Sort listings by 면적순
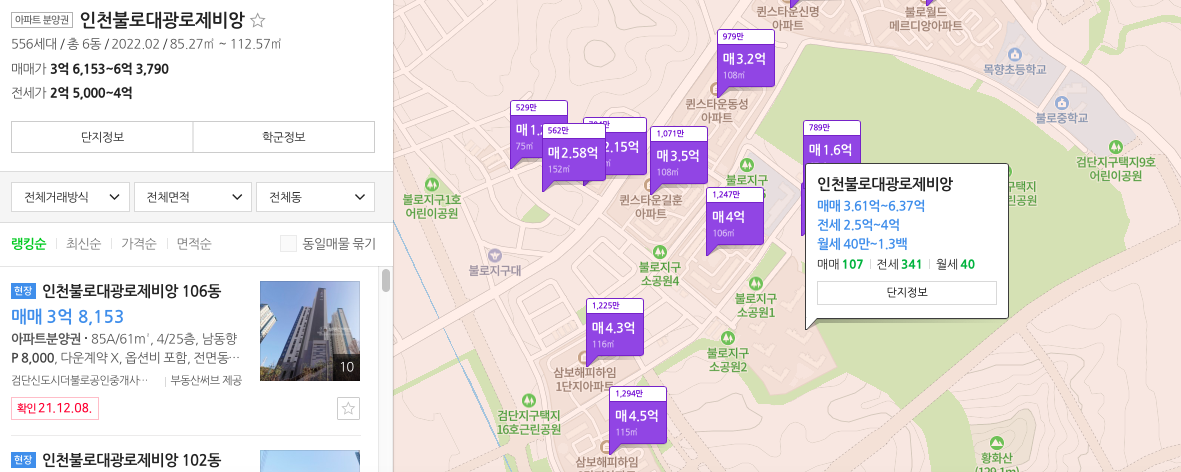The height and width of the screenshot is (472, 1181). point(194,244)
